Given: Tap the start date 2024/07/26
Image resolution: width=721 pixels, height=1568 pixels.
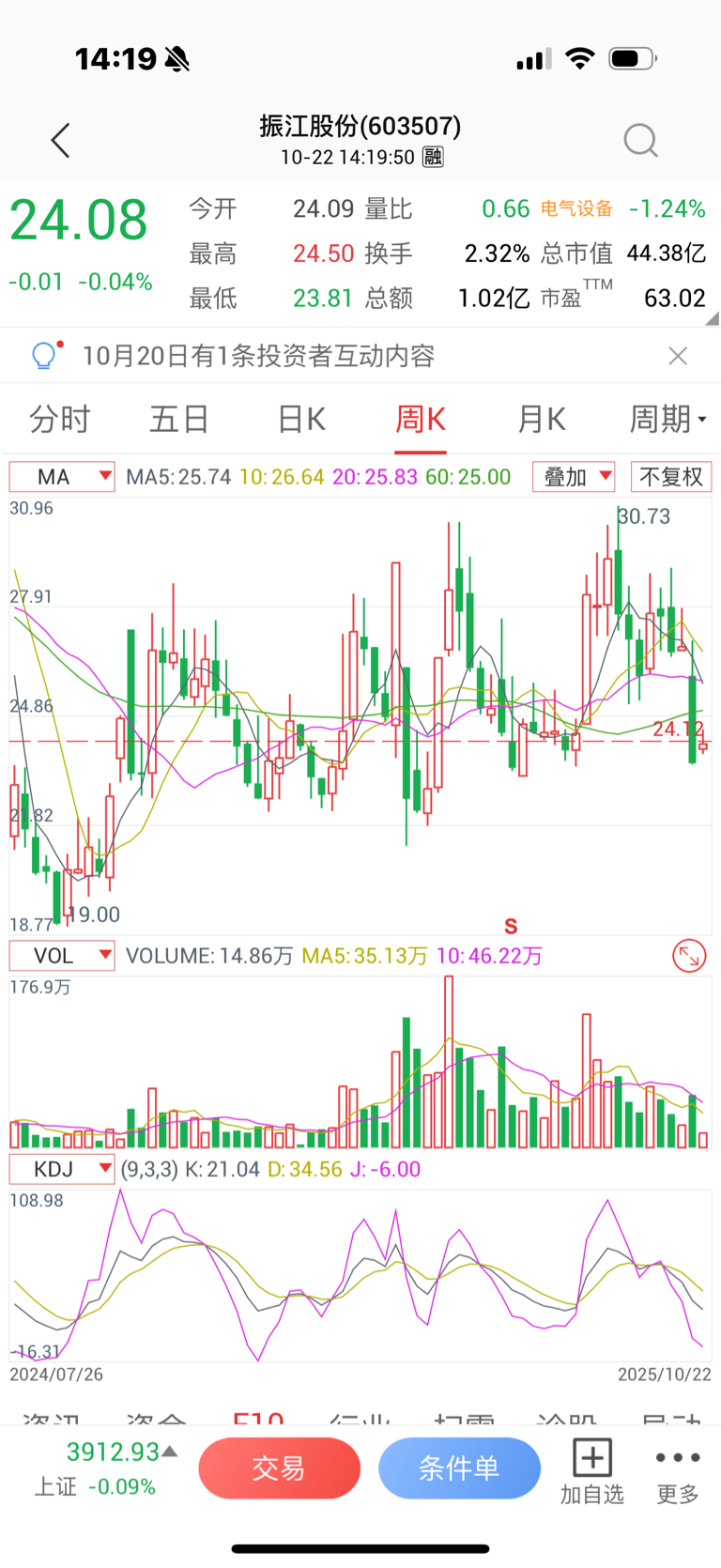Looking at the screenshot, I should point(56,1375).
